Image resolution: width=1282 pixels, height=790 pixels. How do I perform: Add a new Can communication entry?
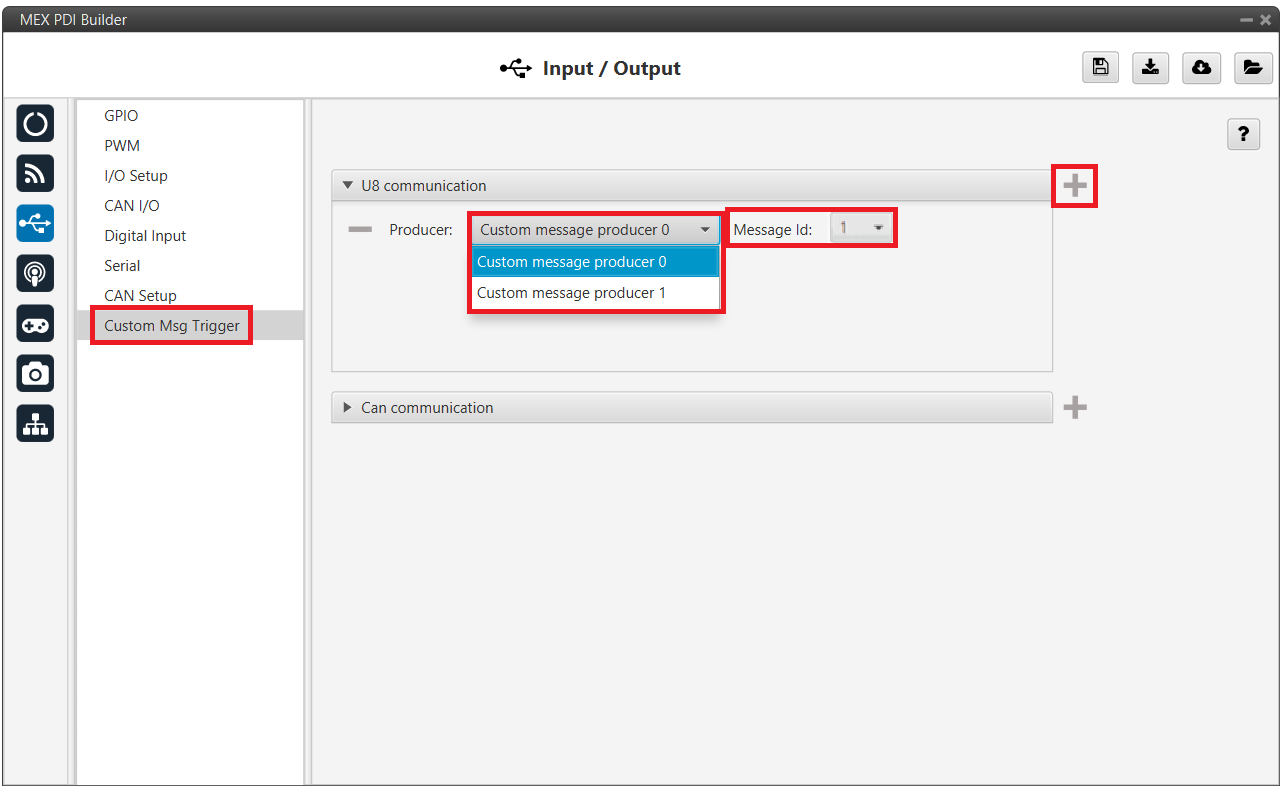pyautogui.click(x=1075, y=408)
